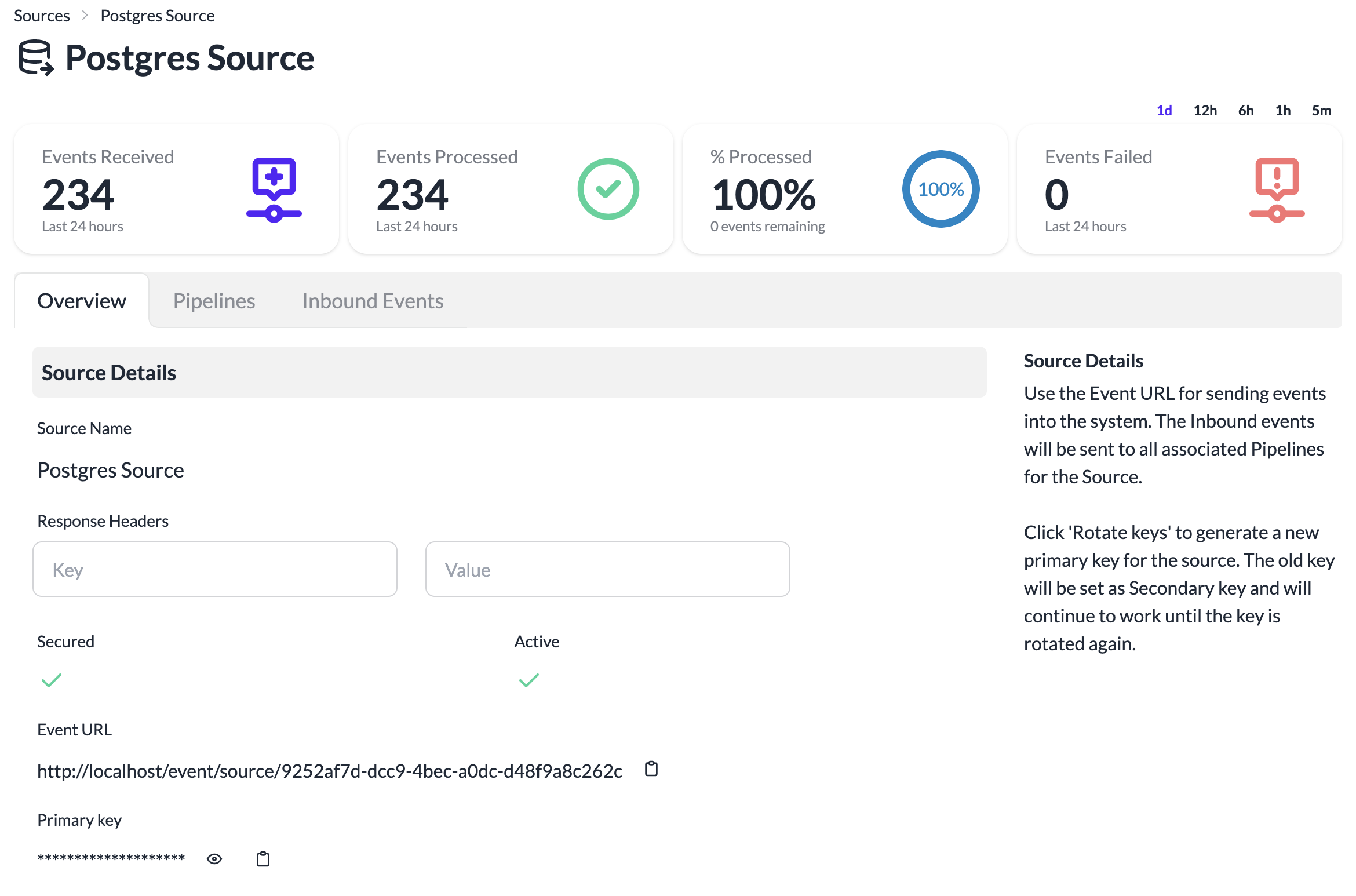
Task: Go back to Sources via breadcrumb
Action: (x=42, y=16)
